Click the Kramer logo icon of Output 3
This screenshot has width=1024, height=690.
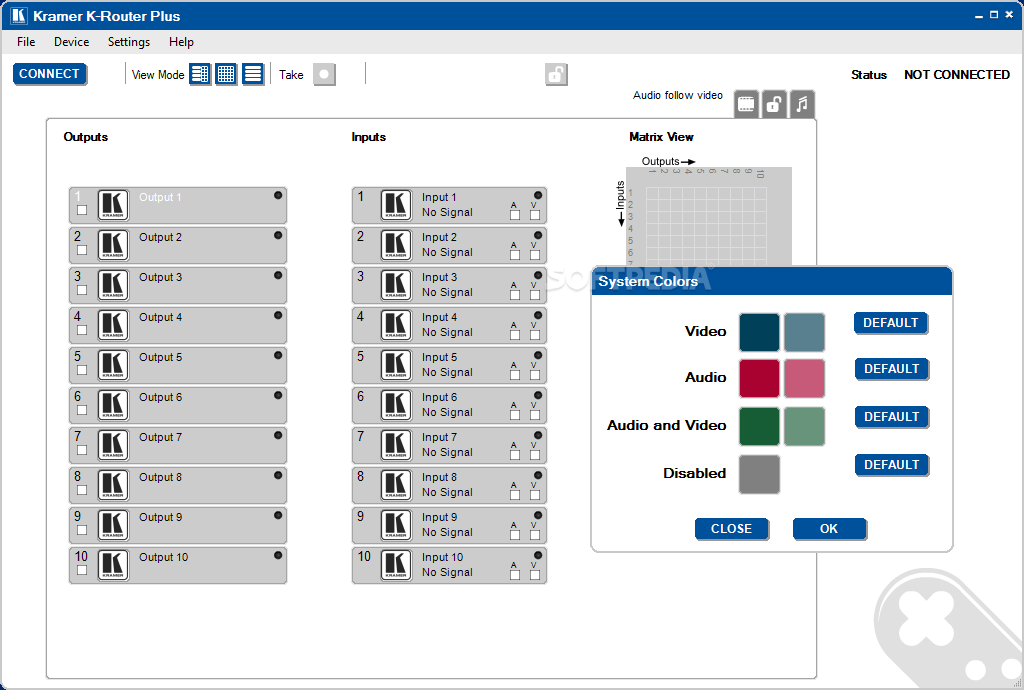click(113, 285)
